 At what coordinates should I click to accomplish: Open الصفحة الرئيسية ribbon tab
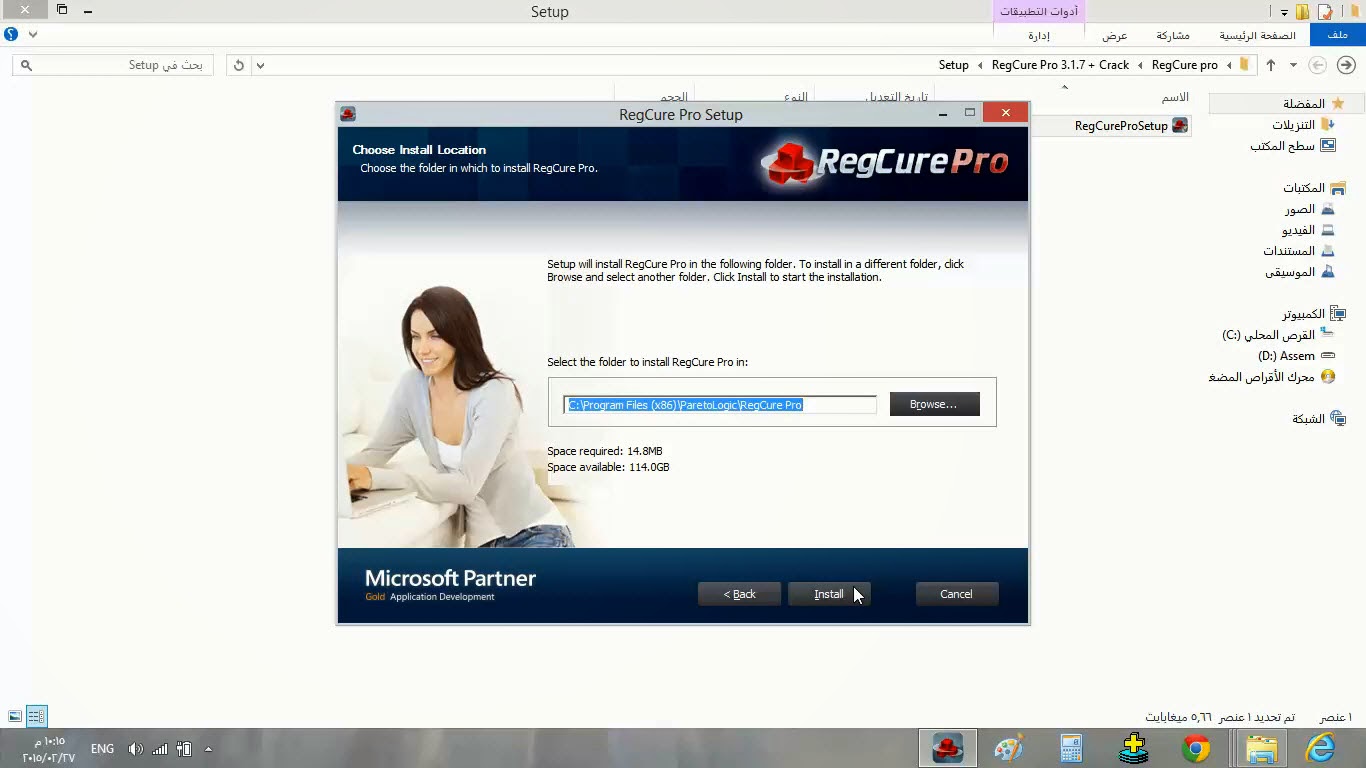click(1257, 35)
